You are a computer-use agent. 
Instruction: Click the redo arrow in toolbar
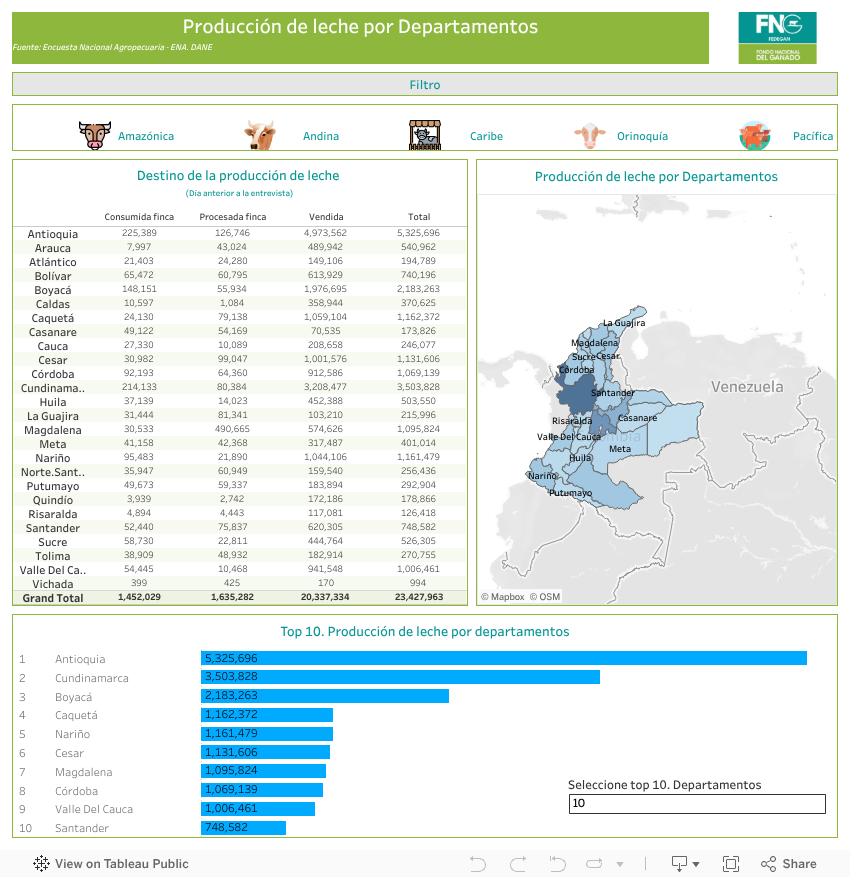518,864
